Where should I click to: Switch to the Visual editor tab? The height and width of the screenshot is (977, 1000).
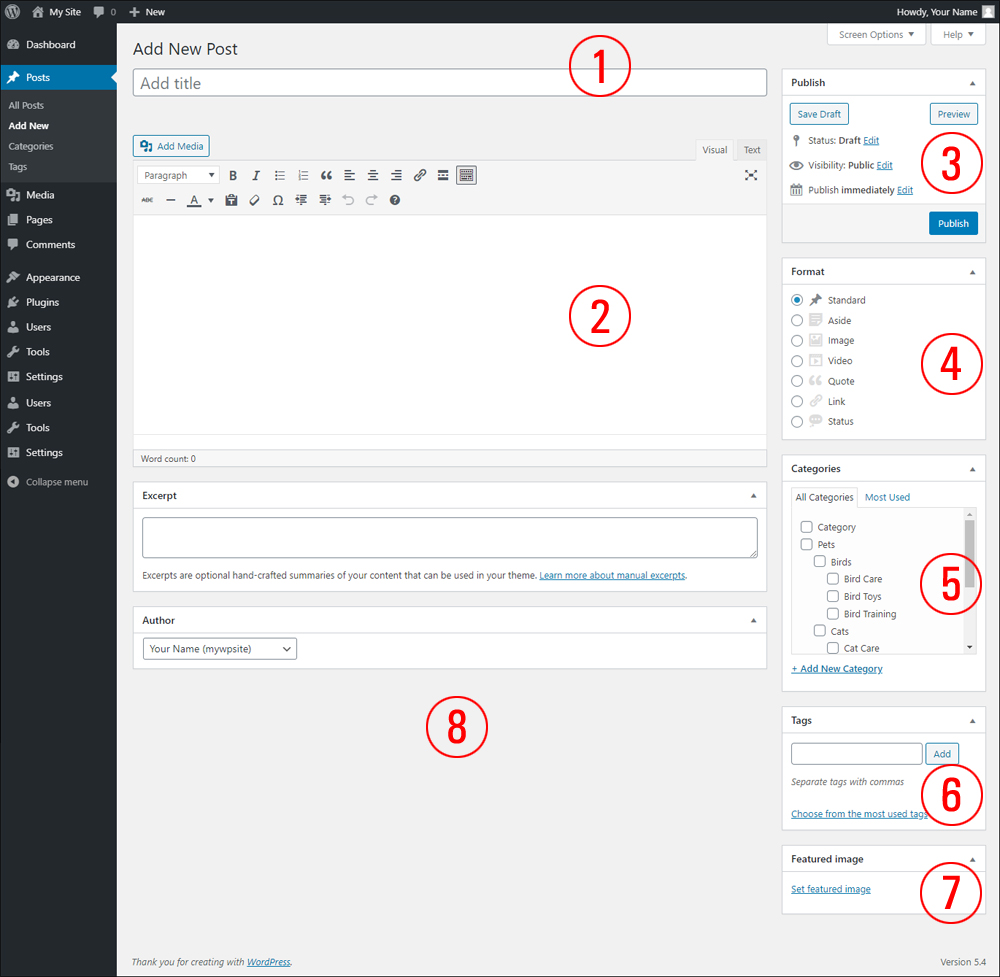(x=714, y=150)
